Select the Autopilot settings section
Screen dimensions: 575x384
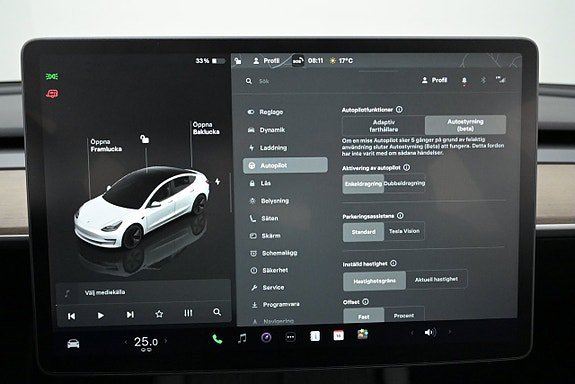click(285, 165)
